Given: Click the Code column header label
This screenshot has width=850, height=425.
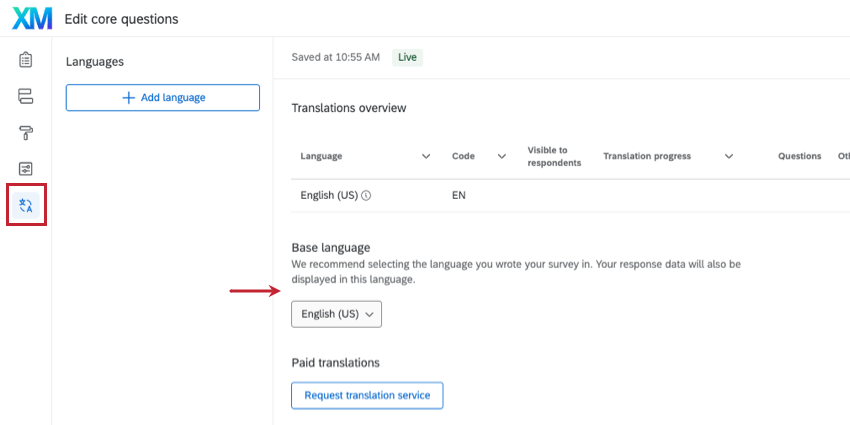Looking at the screenshot, I should coord(463,157).
